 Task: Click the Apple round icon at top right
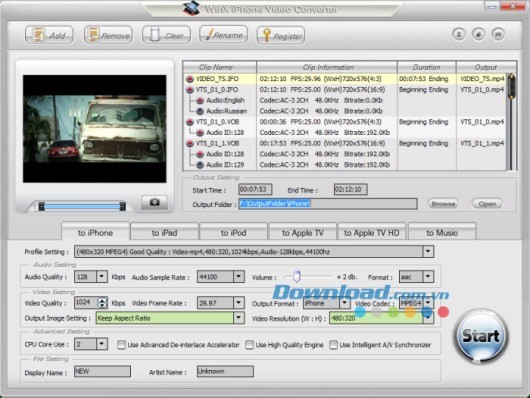pyautogui.click(x=478, y=34)
